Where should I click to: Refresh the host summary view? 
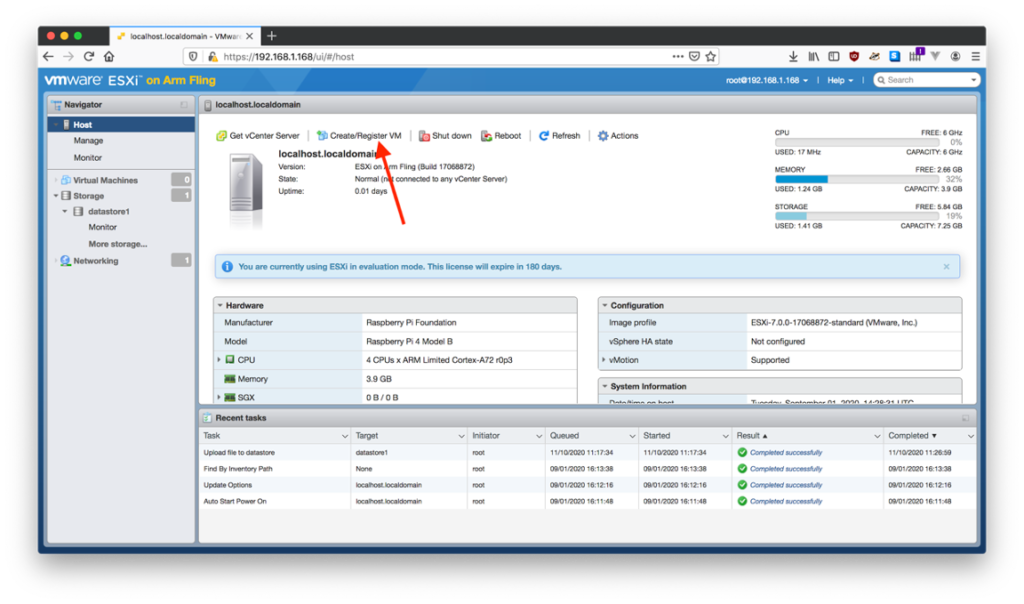click(559, 136)
